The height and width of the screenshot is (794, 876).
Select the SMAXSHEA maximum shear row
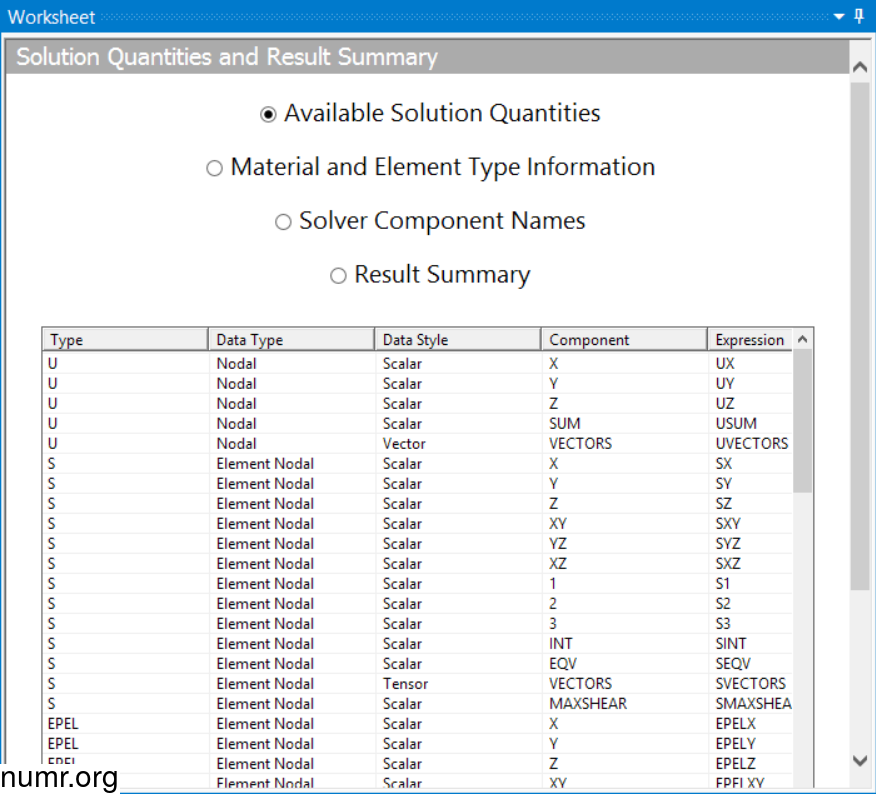[x=400, y=703]
